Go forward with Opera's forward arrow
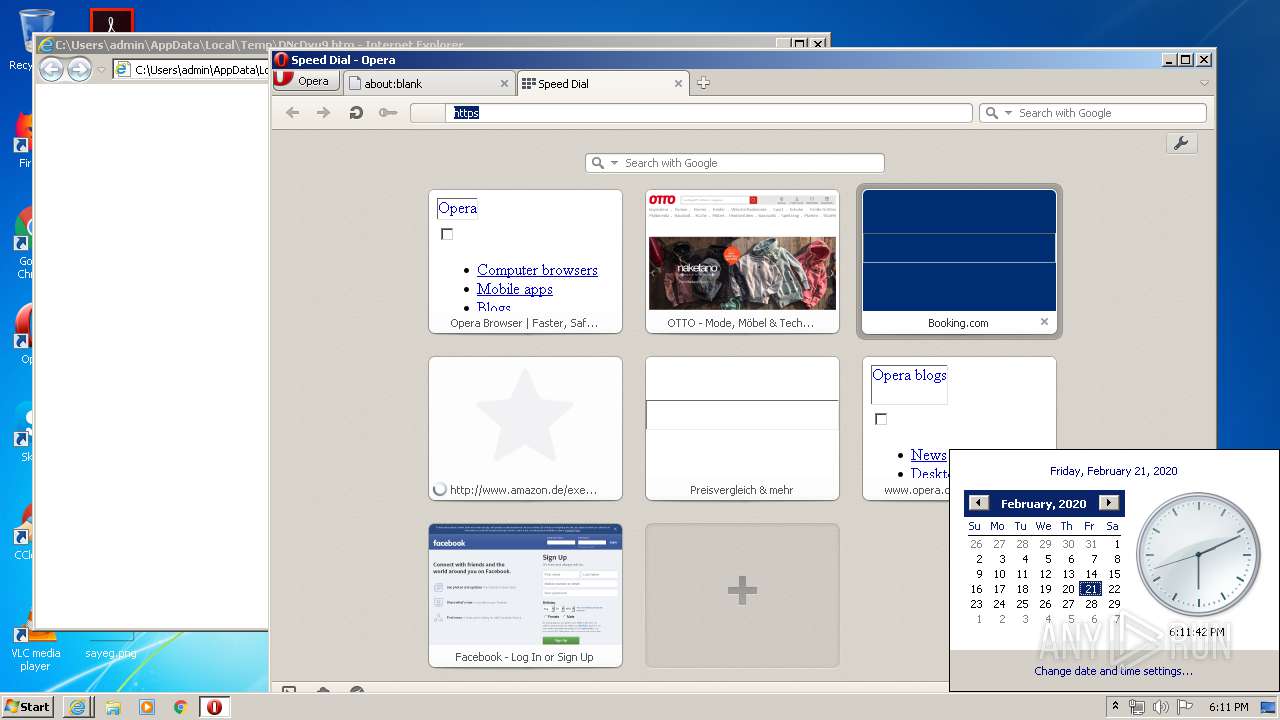 coord(323,113)
